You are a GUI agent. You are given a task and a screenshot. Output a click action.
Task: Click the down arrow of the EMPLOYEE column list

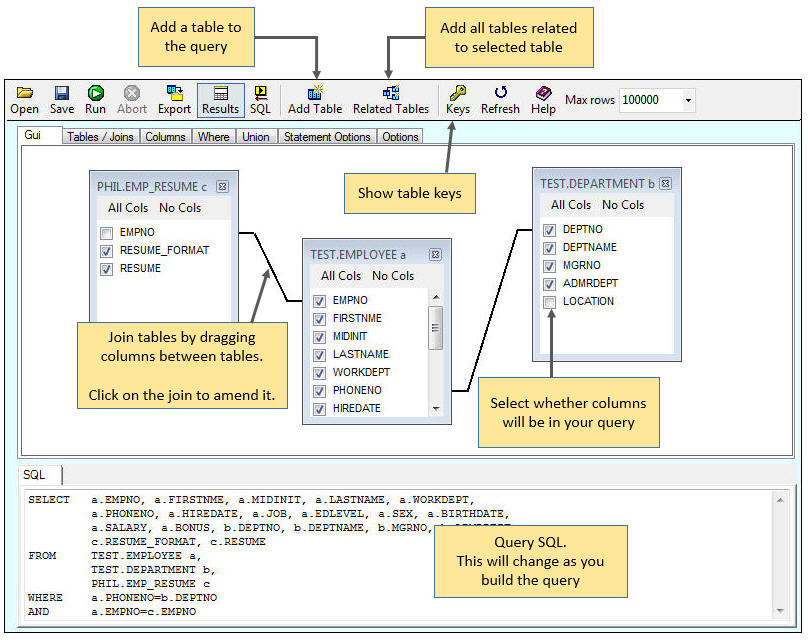point(435,409)
